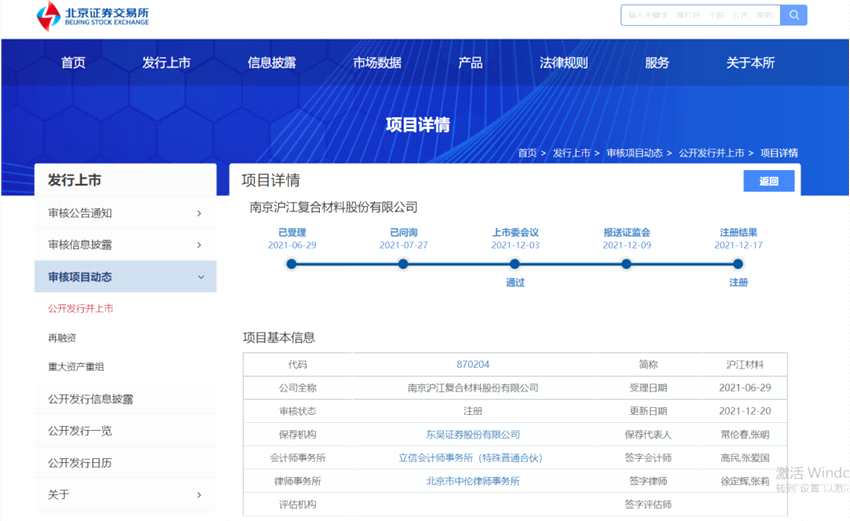Click the 通过 result label
850x521 pixels.
(x=515, y=282)
